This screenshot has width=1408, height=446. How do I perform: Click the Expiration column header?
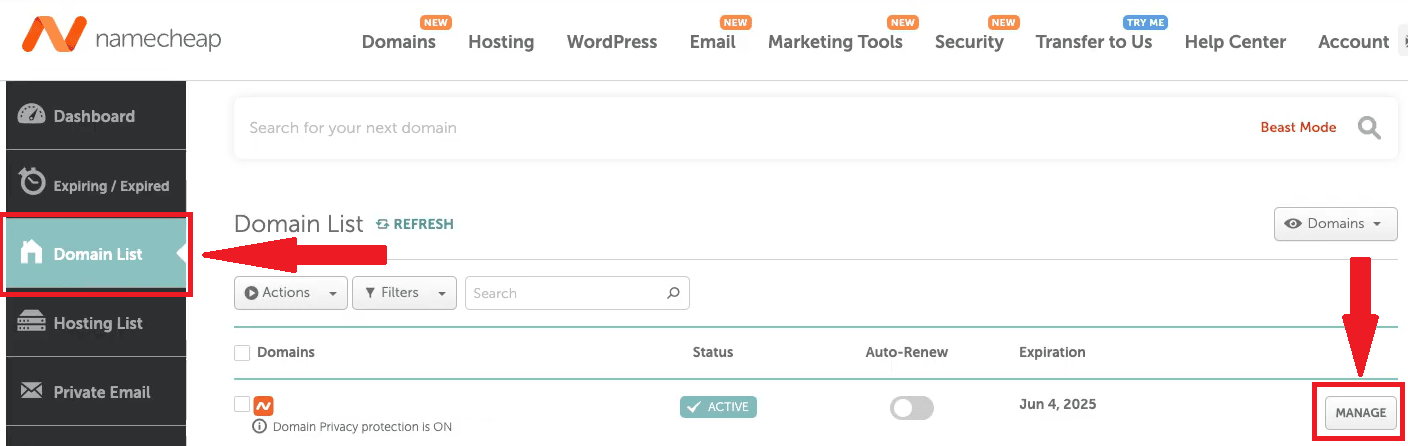1052,352
